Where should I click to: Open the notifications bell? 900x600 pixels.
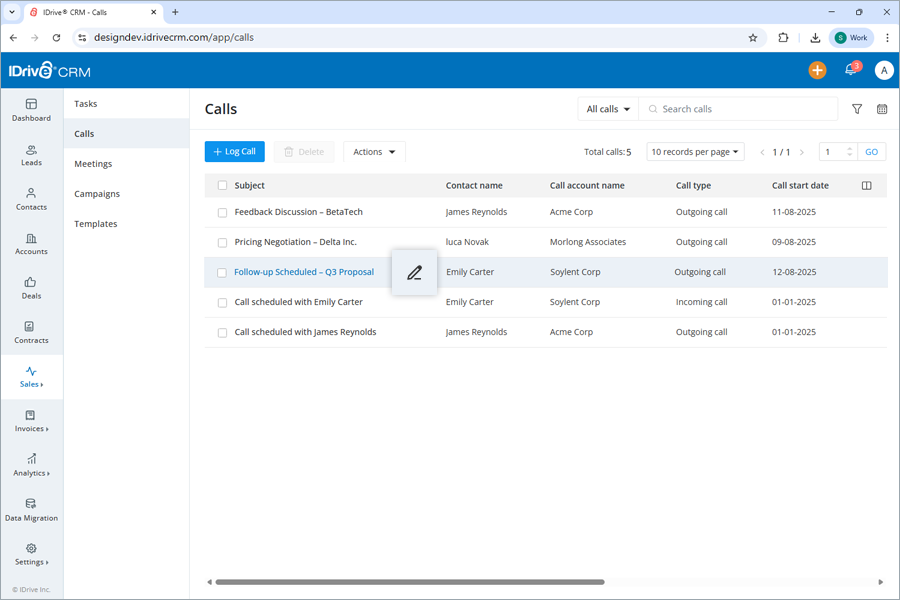coord(851,70)
